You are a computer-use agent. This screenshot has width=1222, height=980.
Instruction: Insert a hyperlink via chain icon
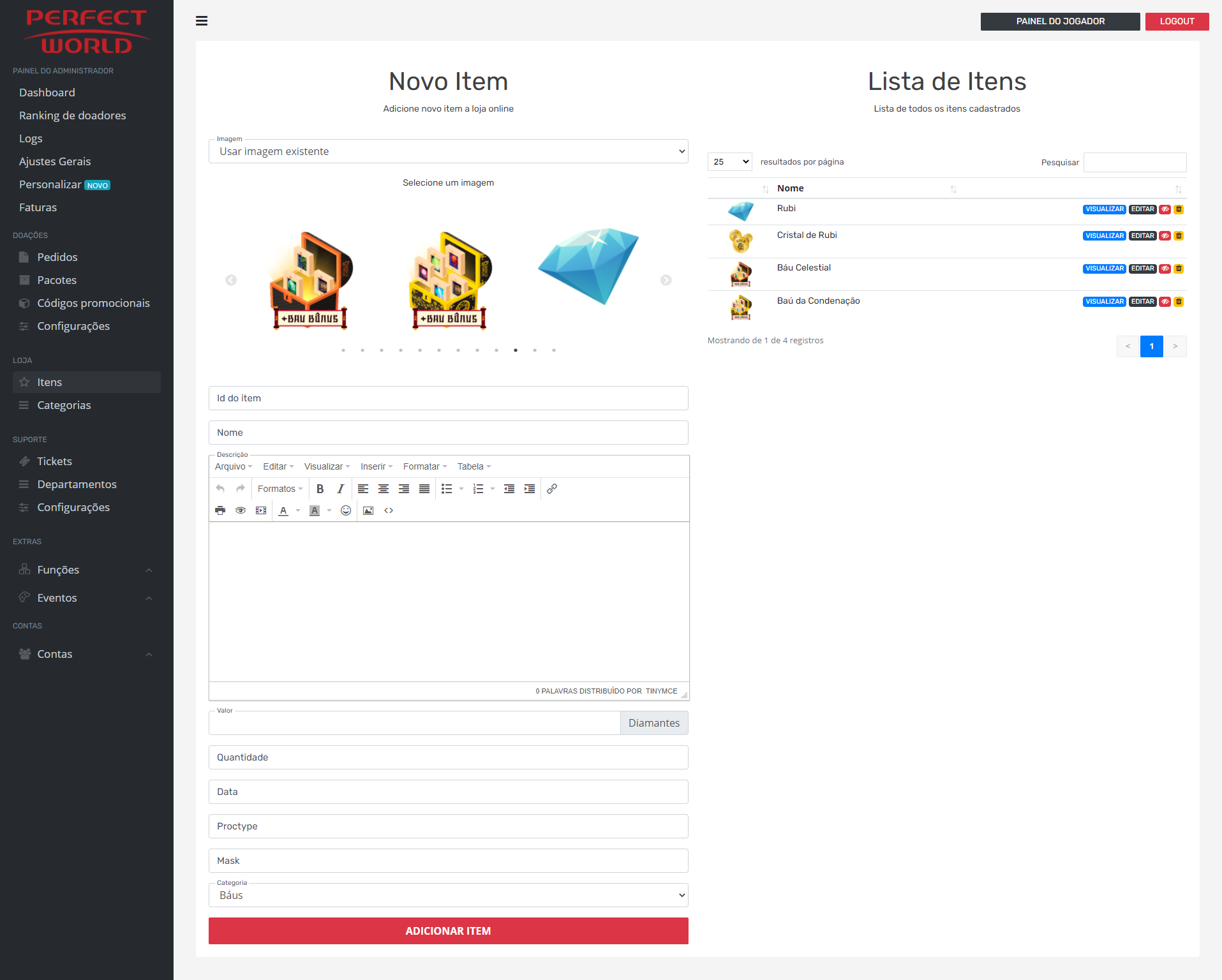(552, 489)
